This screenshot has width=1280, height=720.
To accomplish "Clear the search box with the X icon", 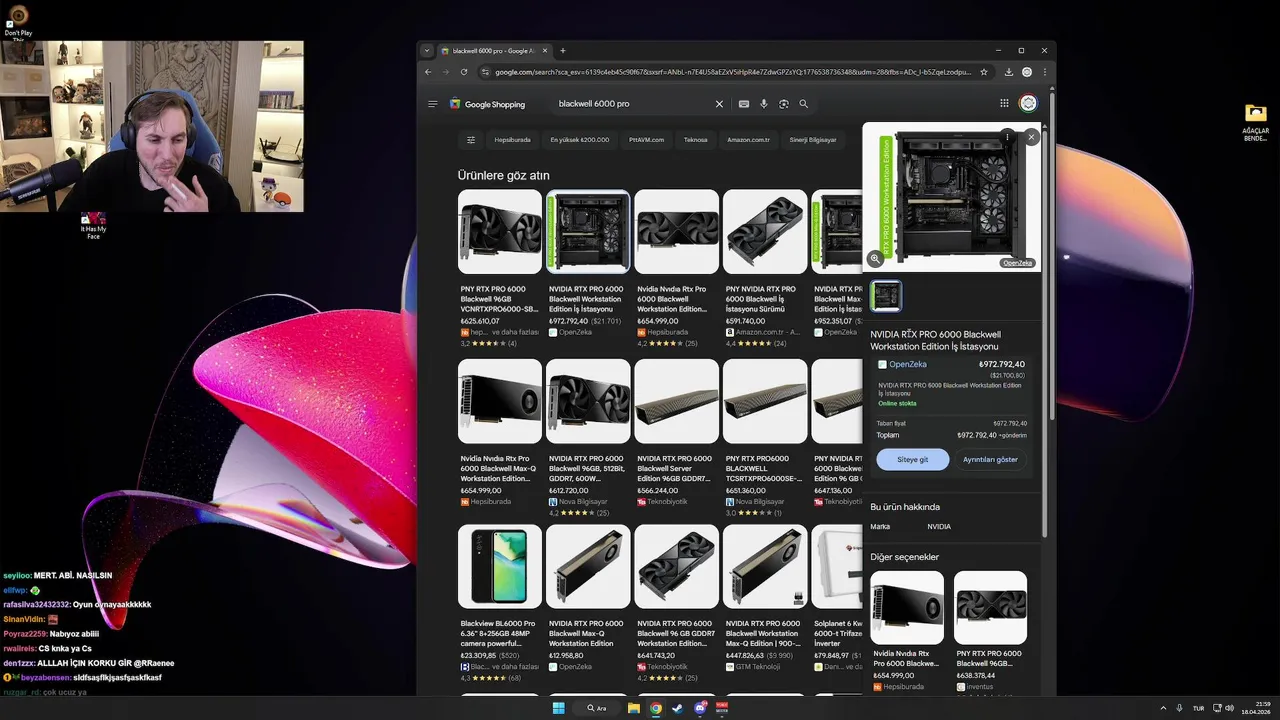I will (718, 104).
